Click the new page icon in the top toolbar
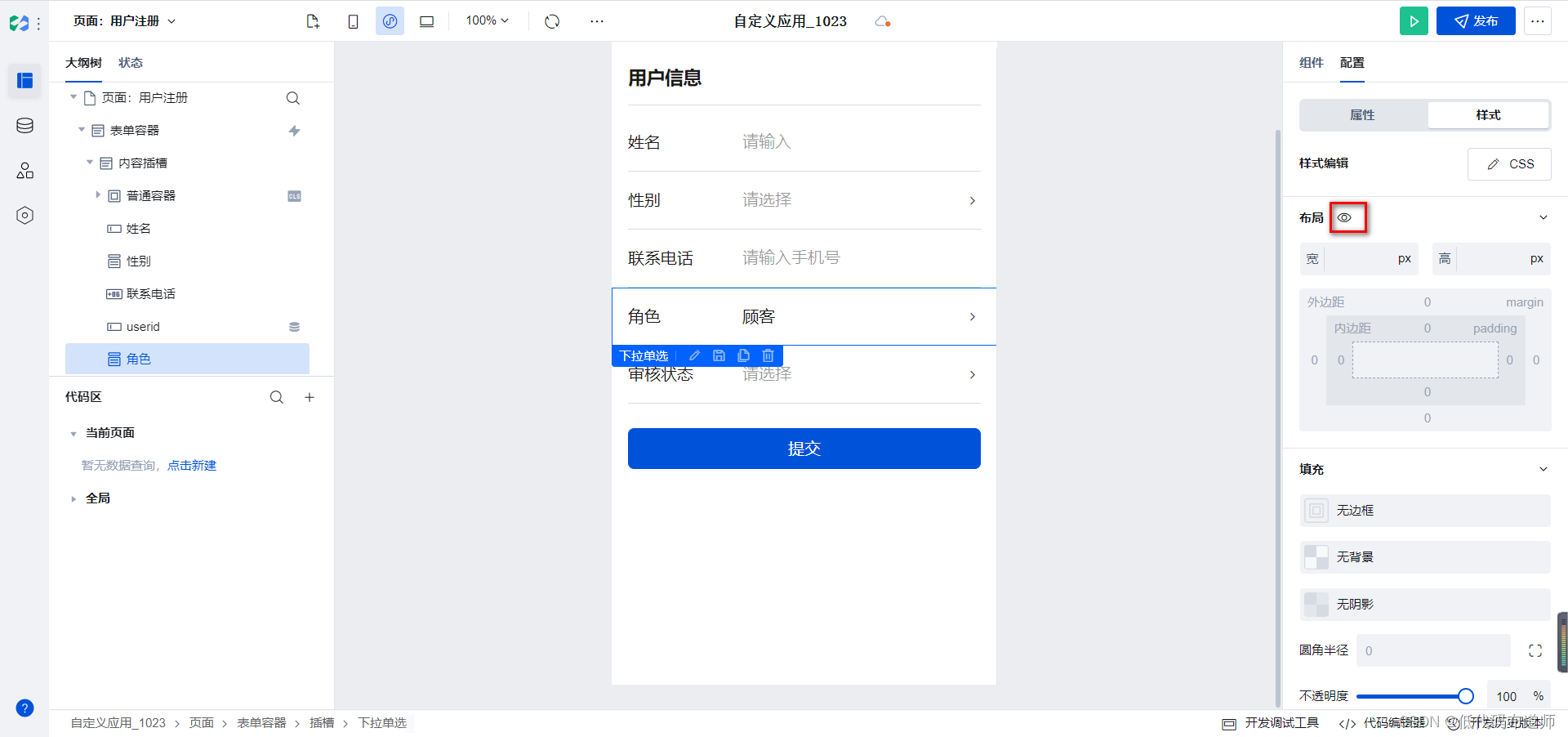The height and width of the screenshot is (737, 1568). (313, 21)
